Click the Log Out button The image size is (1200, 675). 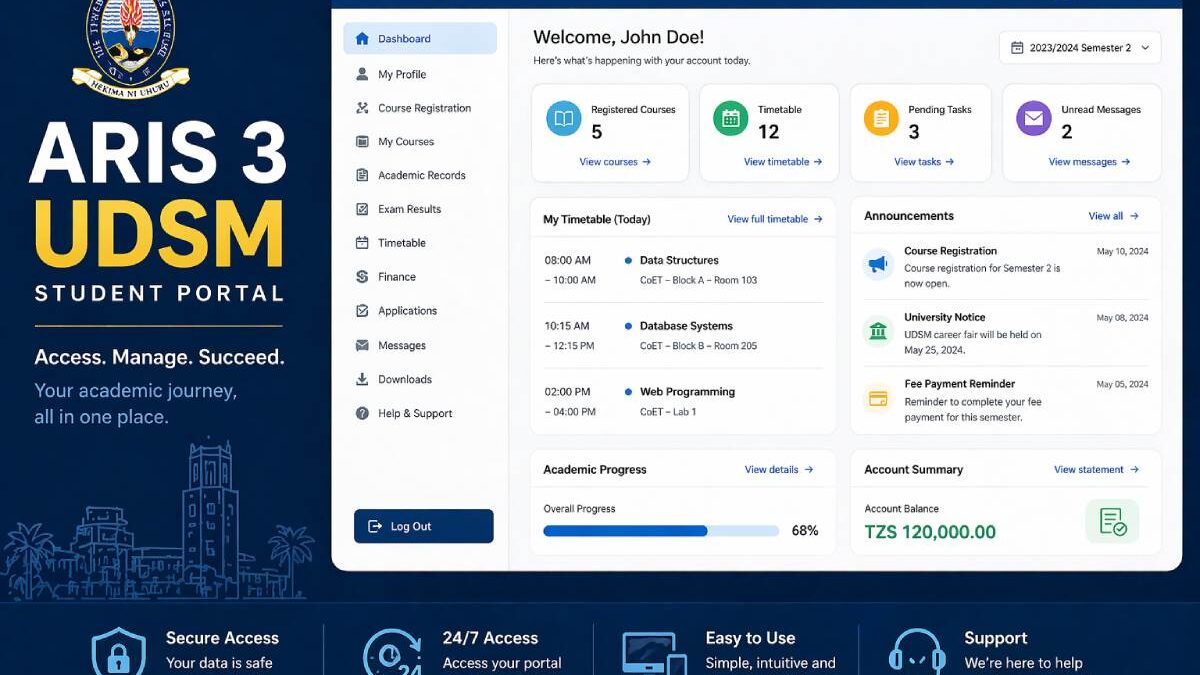pyautogui.click(x=423, y=526)
